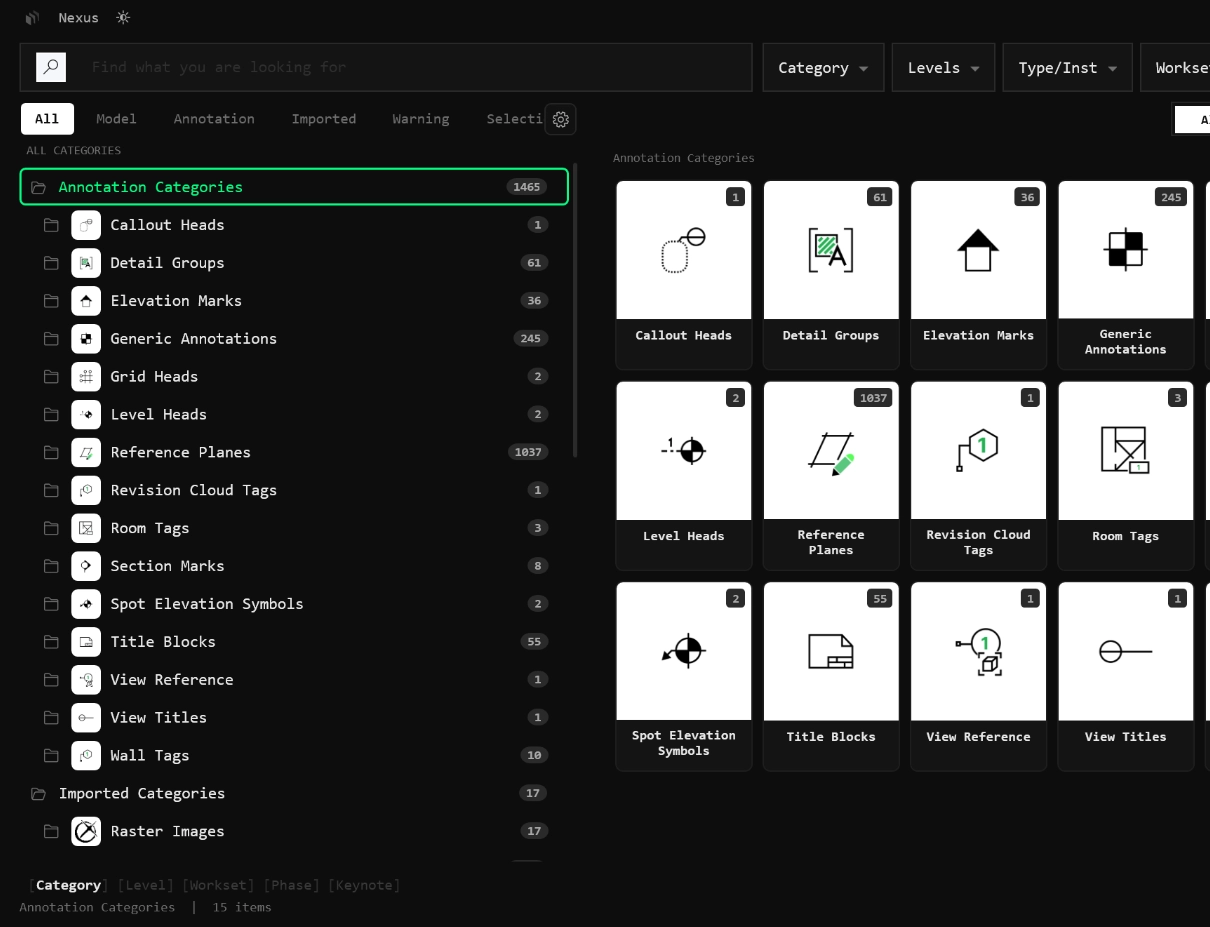Click the folder icon beside Section Marks
This screenshot has height=927, width=1210.
point(51,566)
